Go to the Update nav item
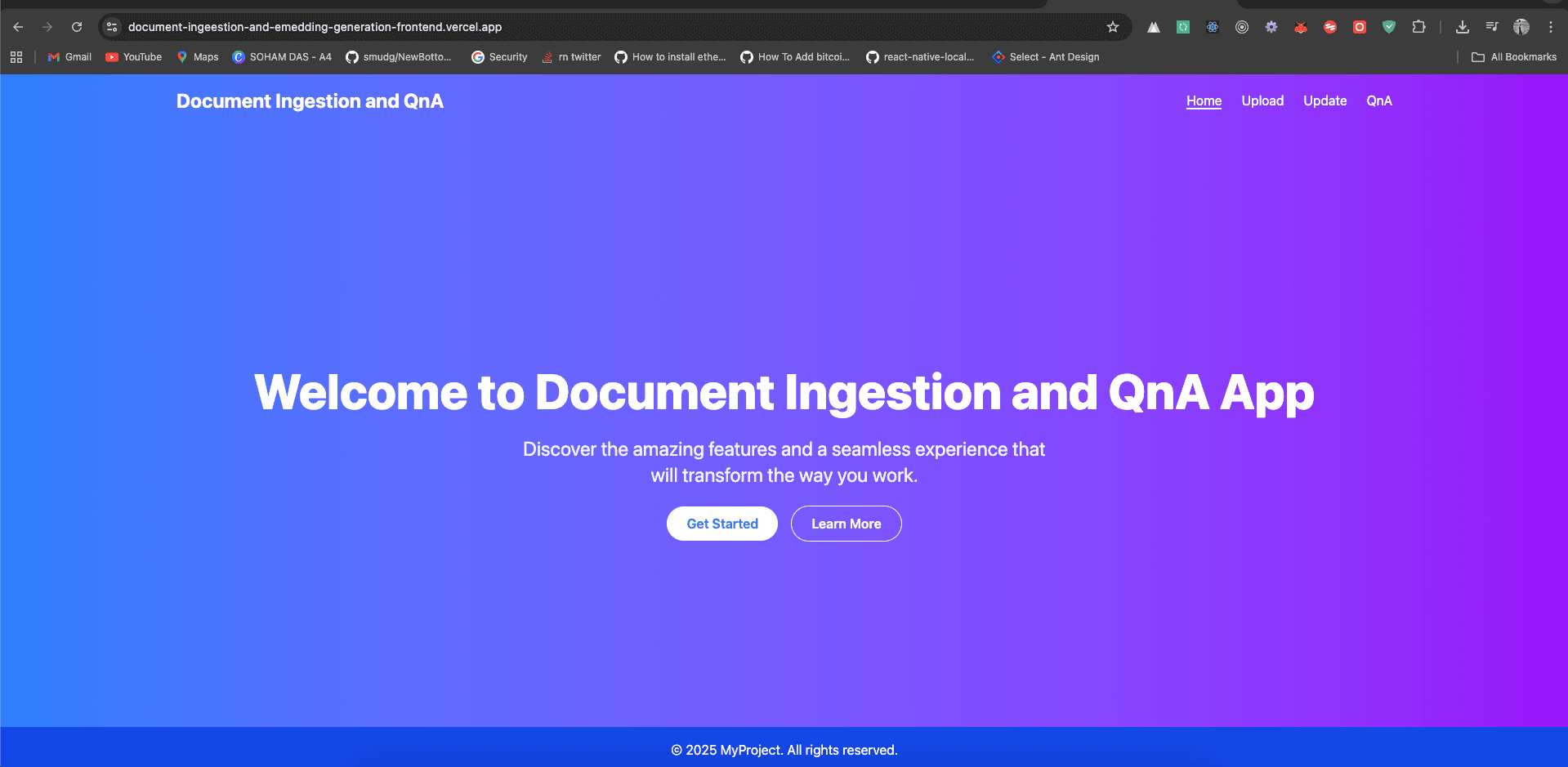Image resolution: width=1568 pixels, height=767 pixels. pos(1325,100)
